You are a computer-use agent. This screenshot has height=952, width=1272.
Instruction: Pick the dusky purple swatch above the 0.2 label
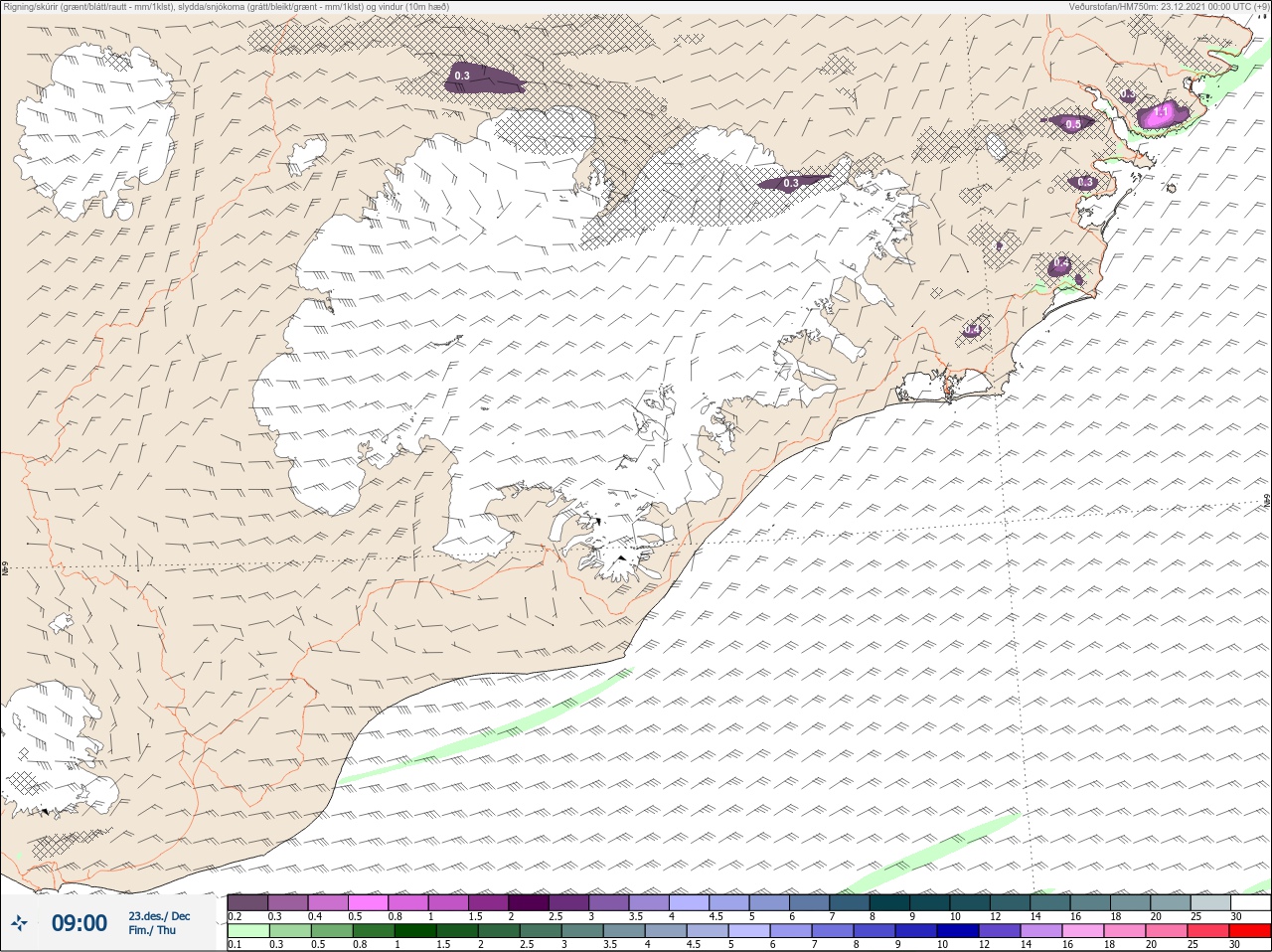pos(247,902)
